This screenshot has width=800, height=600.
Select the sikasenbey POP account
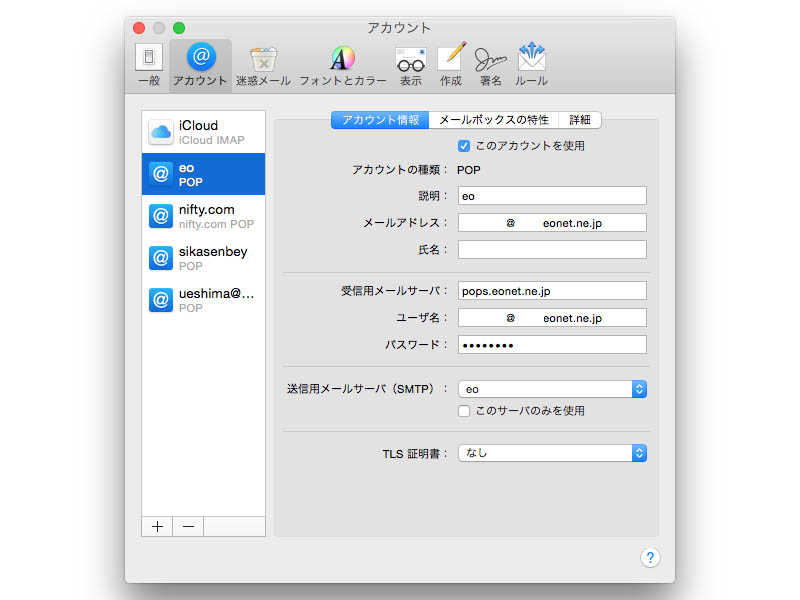(x=204, y=258)
